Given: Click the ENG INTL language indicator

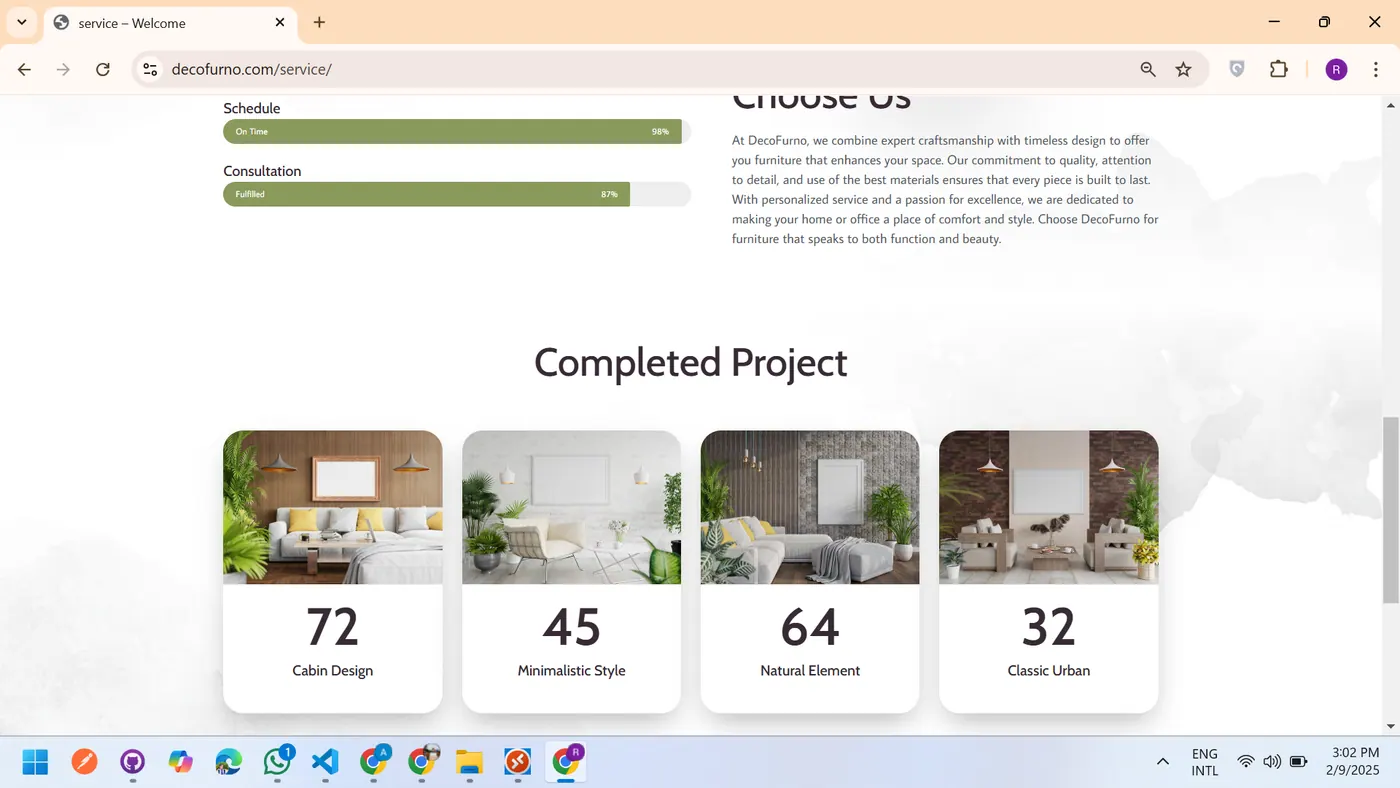Looking at the screenshot, I should [x=1205, y=762].
